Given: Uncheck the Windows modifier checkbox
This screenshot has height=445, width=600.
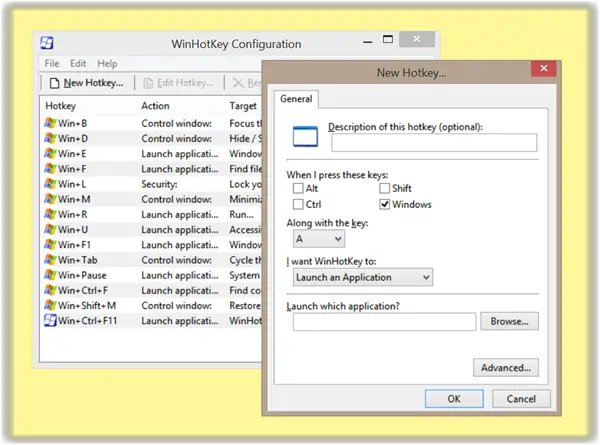Looking at the screenshot, I should pos(385,204).
